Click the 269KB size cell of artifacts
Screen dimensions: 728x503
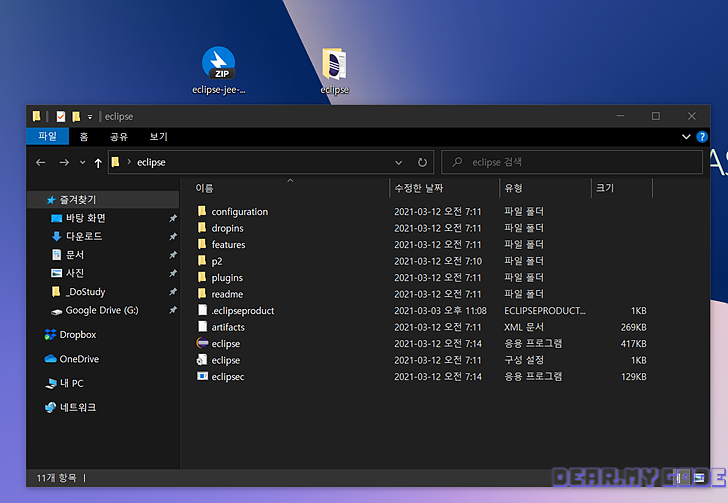(633, 327)
